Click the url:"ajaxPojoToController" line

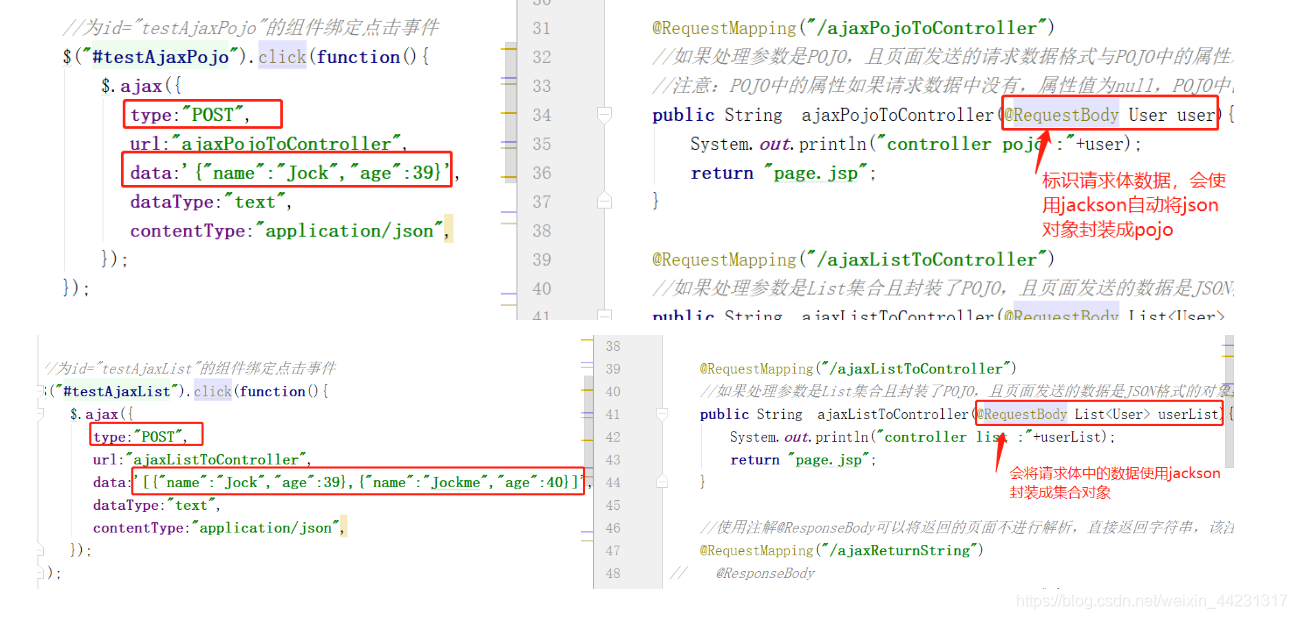tap(269, 144)
